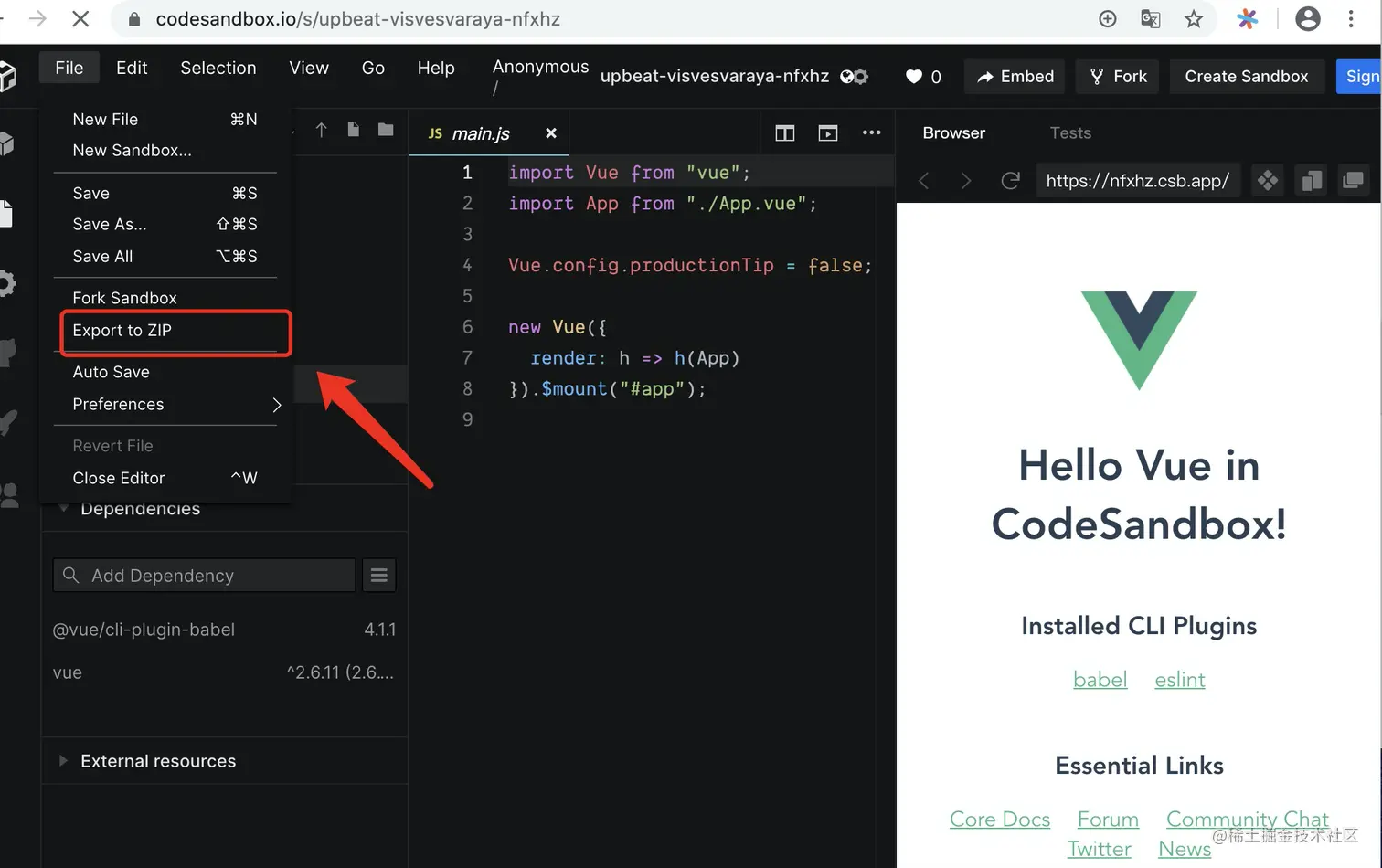
Task: Go forward in the preview browser
Action: pos(965,181)
